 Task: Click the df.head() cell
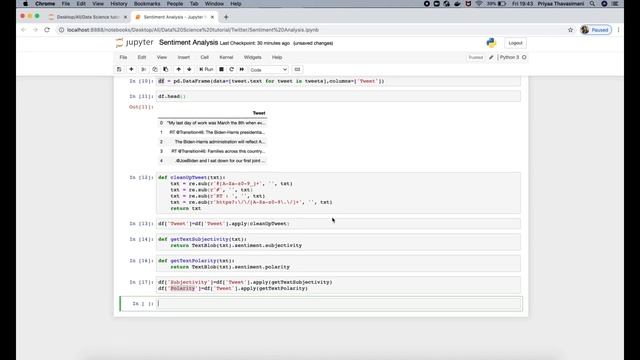(x=339, y=96)
